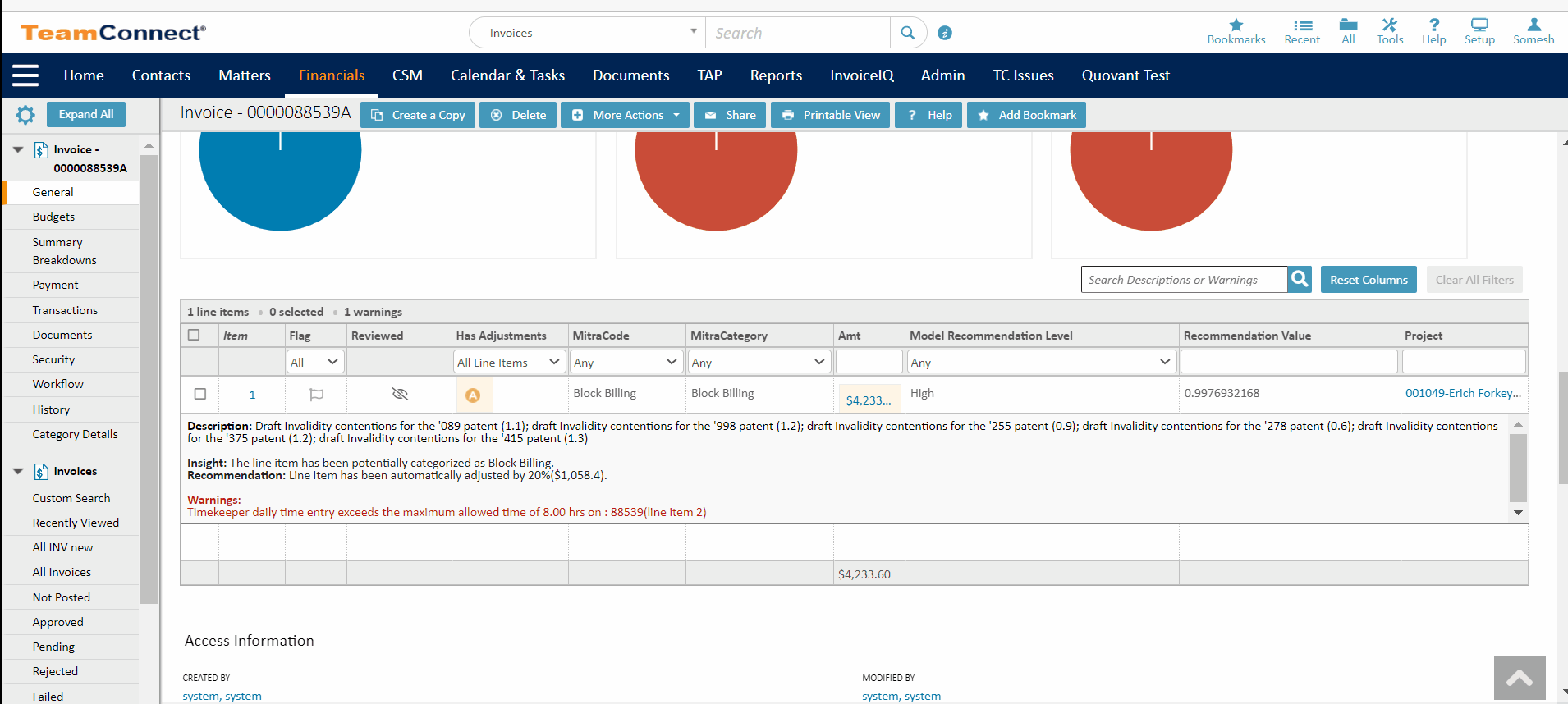Click the orange adjustment A badge
1568x704 pixels.
[473, 395]
